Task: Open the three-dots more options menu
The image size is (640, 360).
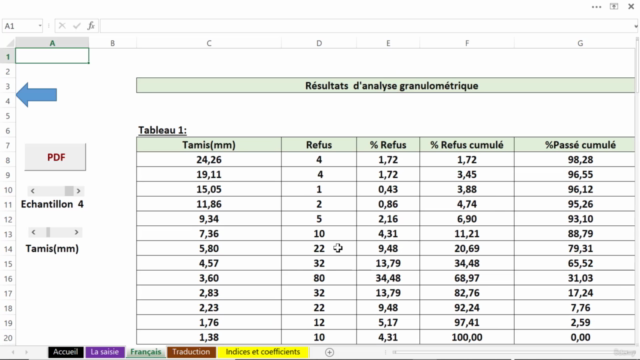Action: click(596, 7)
